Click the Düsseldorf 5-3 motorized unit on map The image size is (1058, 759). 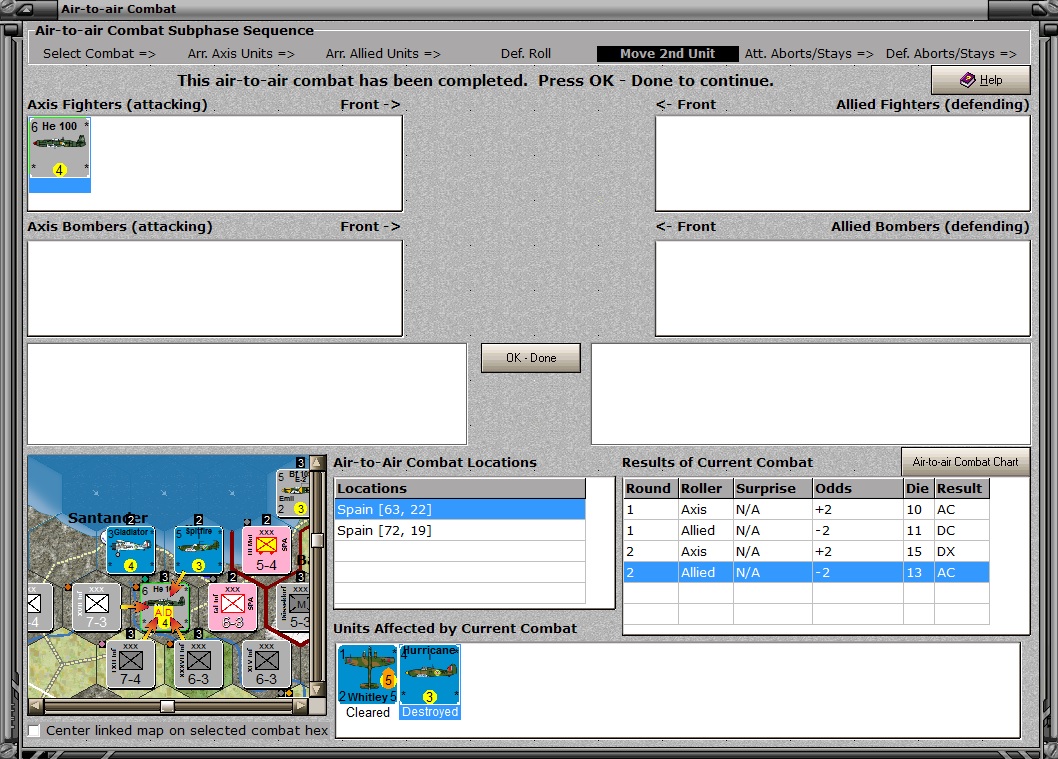click(x=293, y=607)
